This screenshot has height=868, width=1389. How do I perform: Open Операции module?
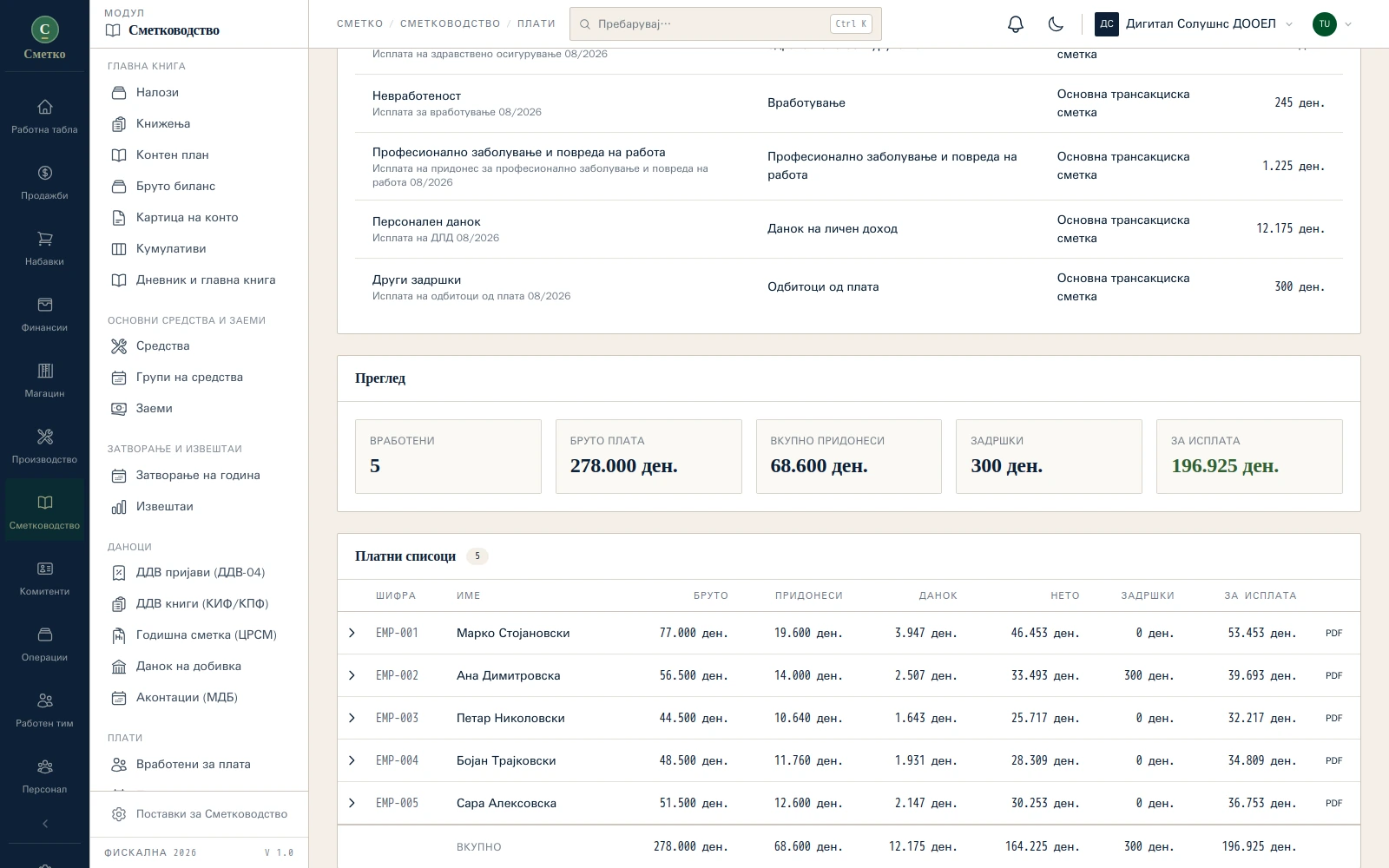(x=44, y=644)
